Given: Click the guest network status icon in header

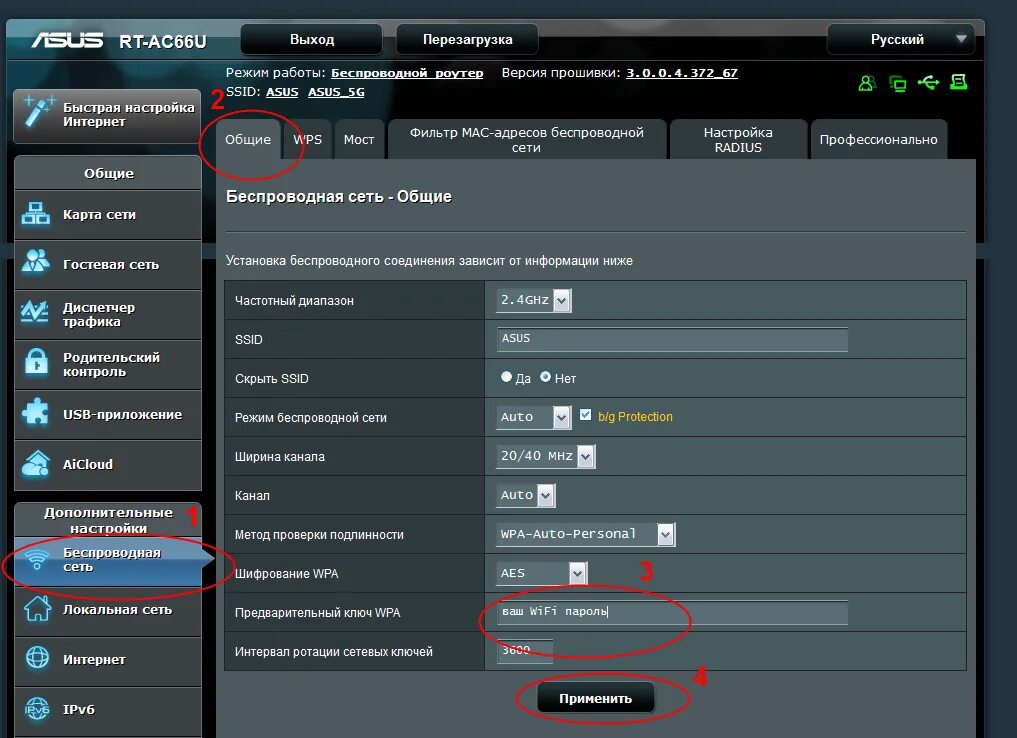Looking at the screenshot, I should (x=867, y=83).
